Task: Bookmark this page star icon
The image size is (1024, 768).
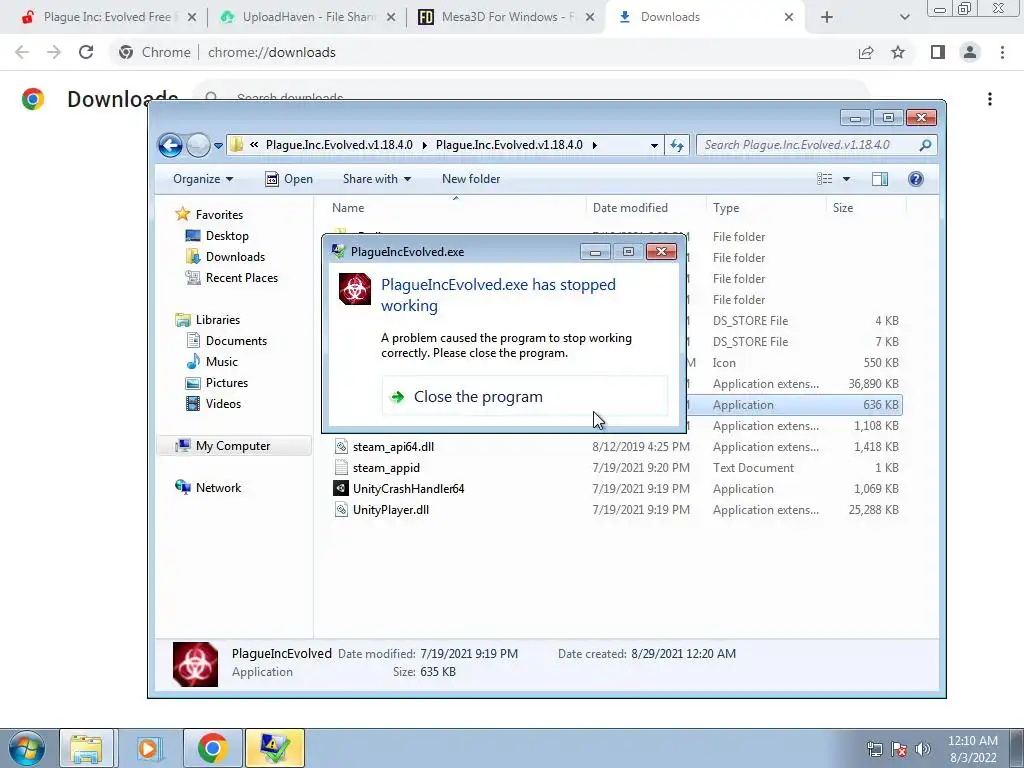Action: pyautogui.click(x=898, y=52)
